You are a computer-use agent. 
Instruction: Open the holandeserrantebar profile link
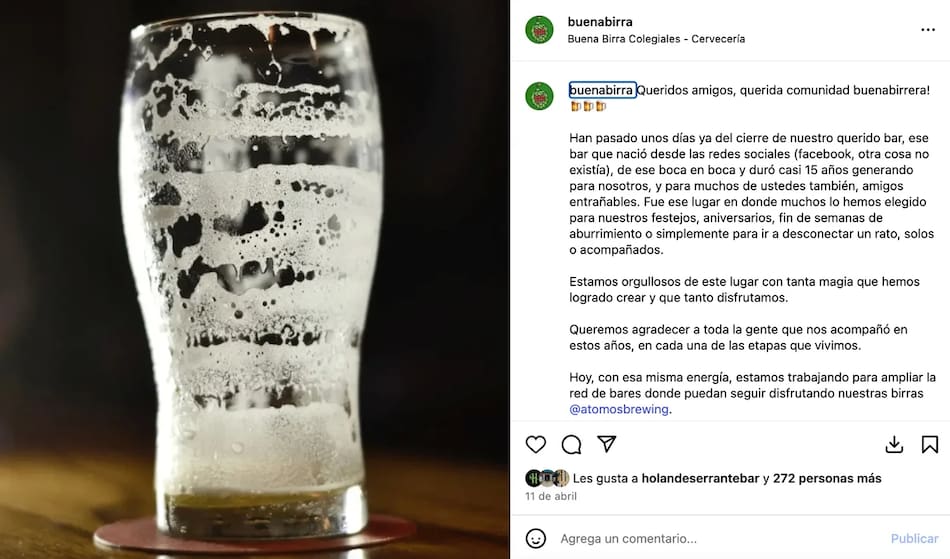click(700, 478)
